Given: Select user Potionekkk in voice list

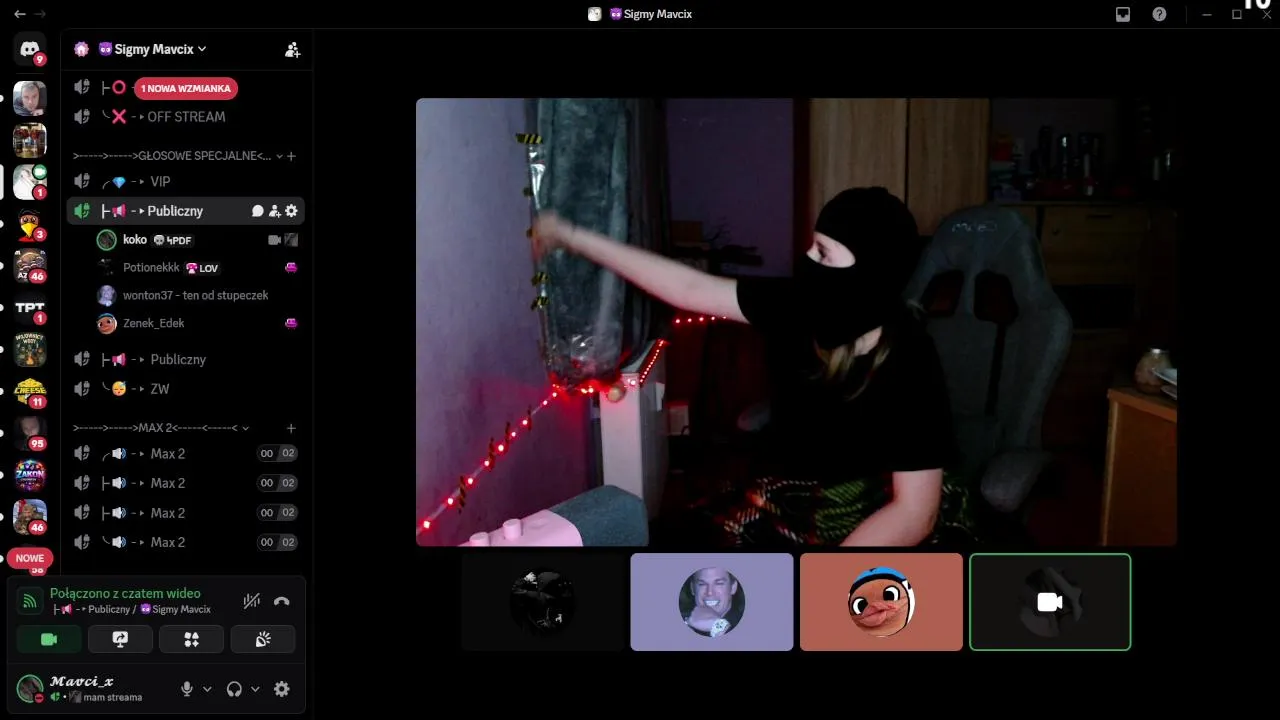Looking at the screenshot, I should (197, 268).
